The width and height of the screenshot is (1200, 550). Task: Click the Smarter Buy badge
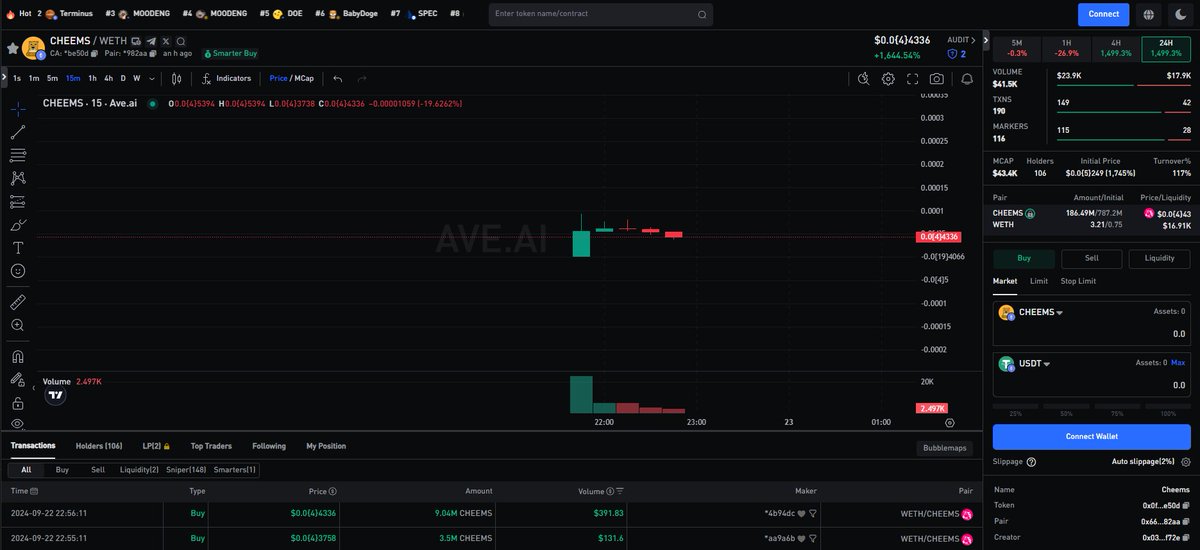(x=230, y=53)
